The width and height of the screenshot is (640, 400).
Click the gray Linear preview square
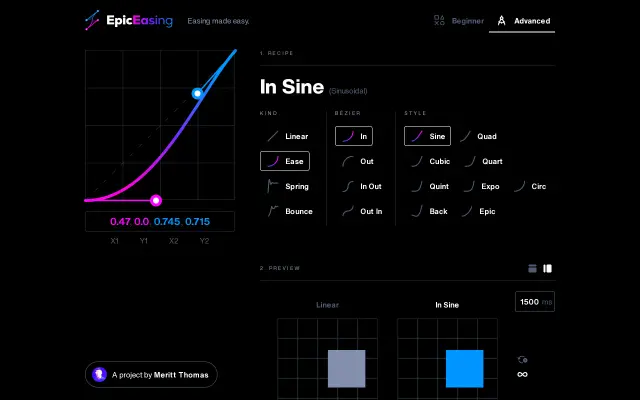pyautogui.click(x=347, y=369)
